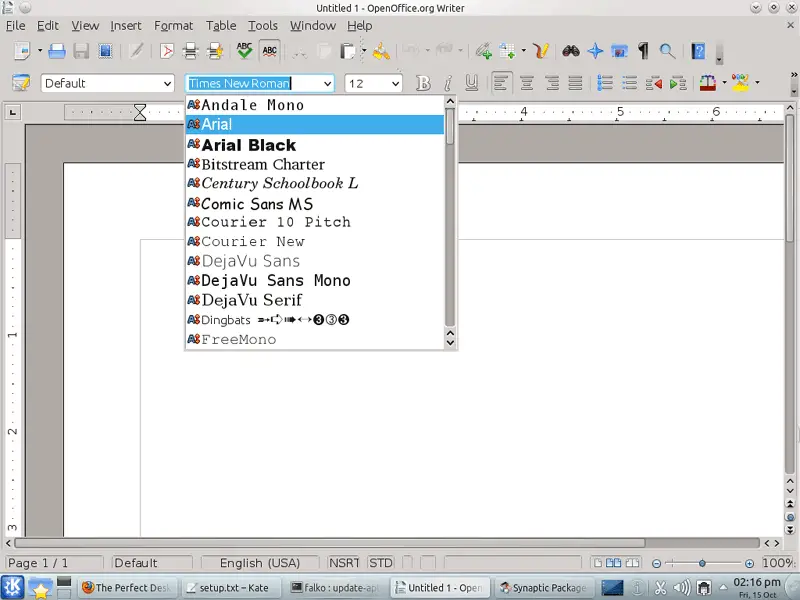Expand Table insert dropdown arrow

point(523,51)
